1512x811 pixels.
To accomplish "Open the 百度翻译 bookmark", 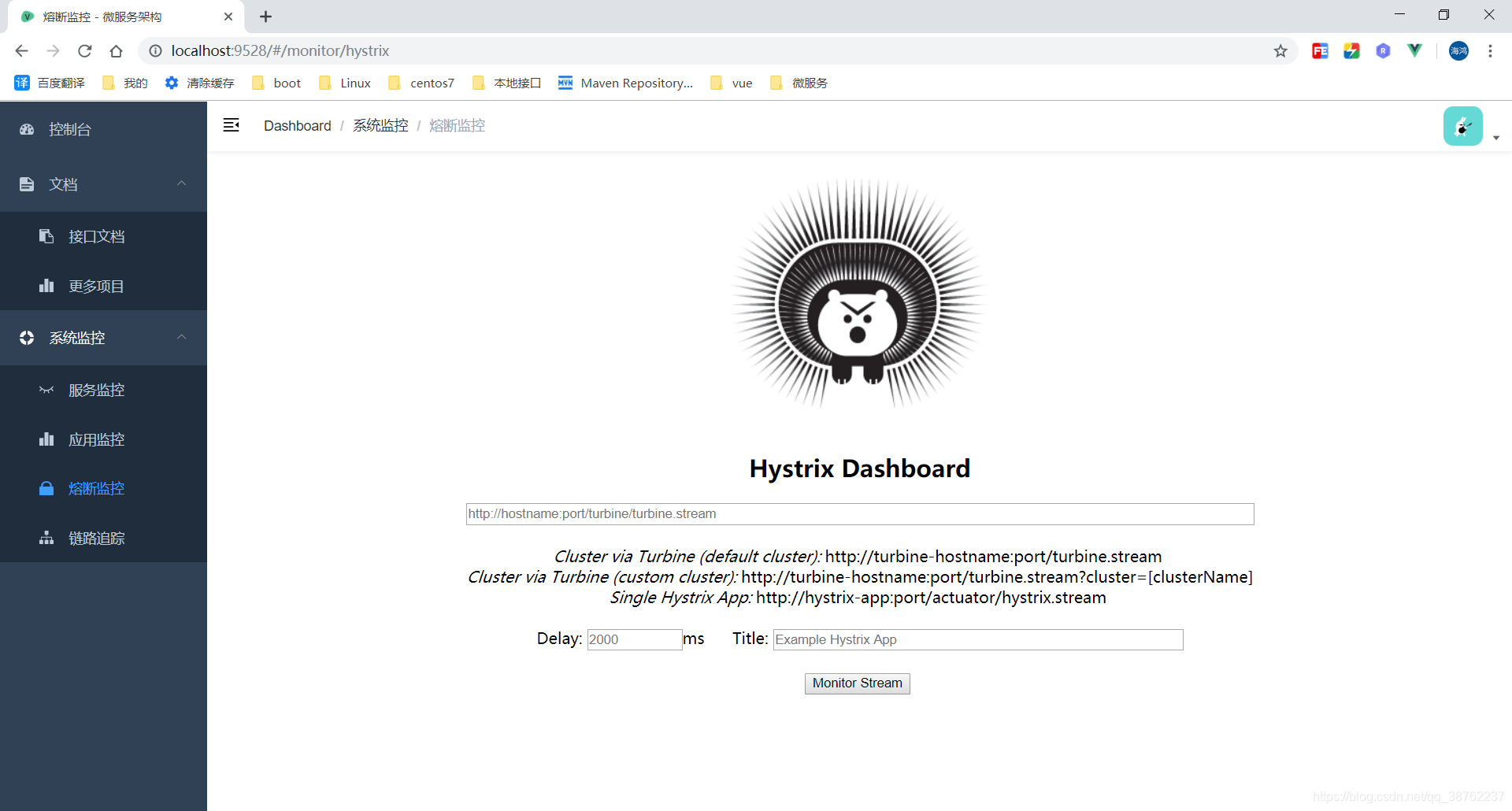I will tap(50, 83).
